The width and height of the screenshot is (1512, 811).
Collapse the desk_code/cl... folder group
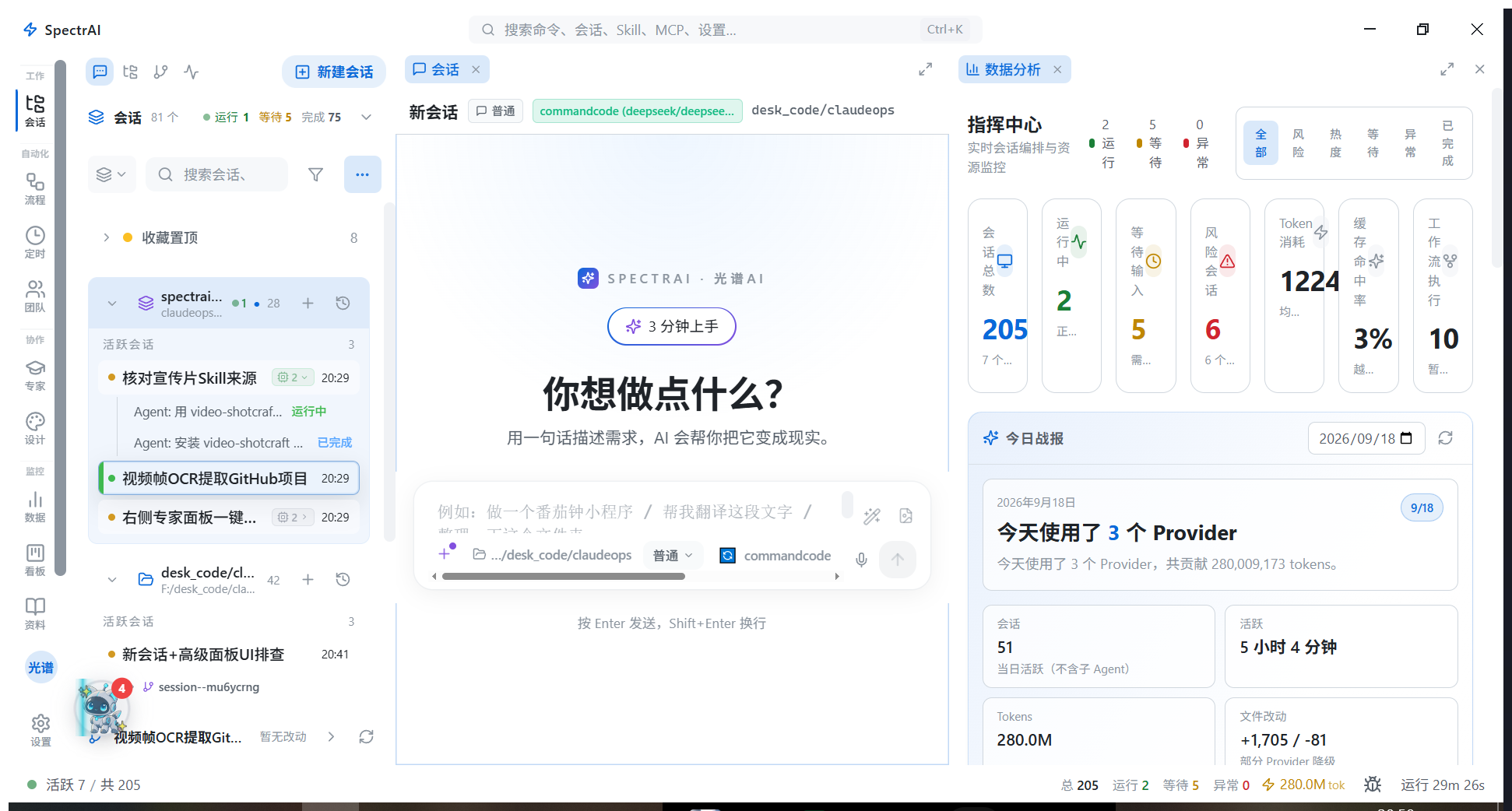pos(112,580)
